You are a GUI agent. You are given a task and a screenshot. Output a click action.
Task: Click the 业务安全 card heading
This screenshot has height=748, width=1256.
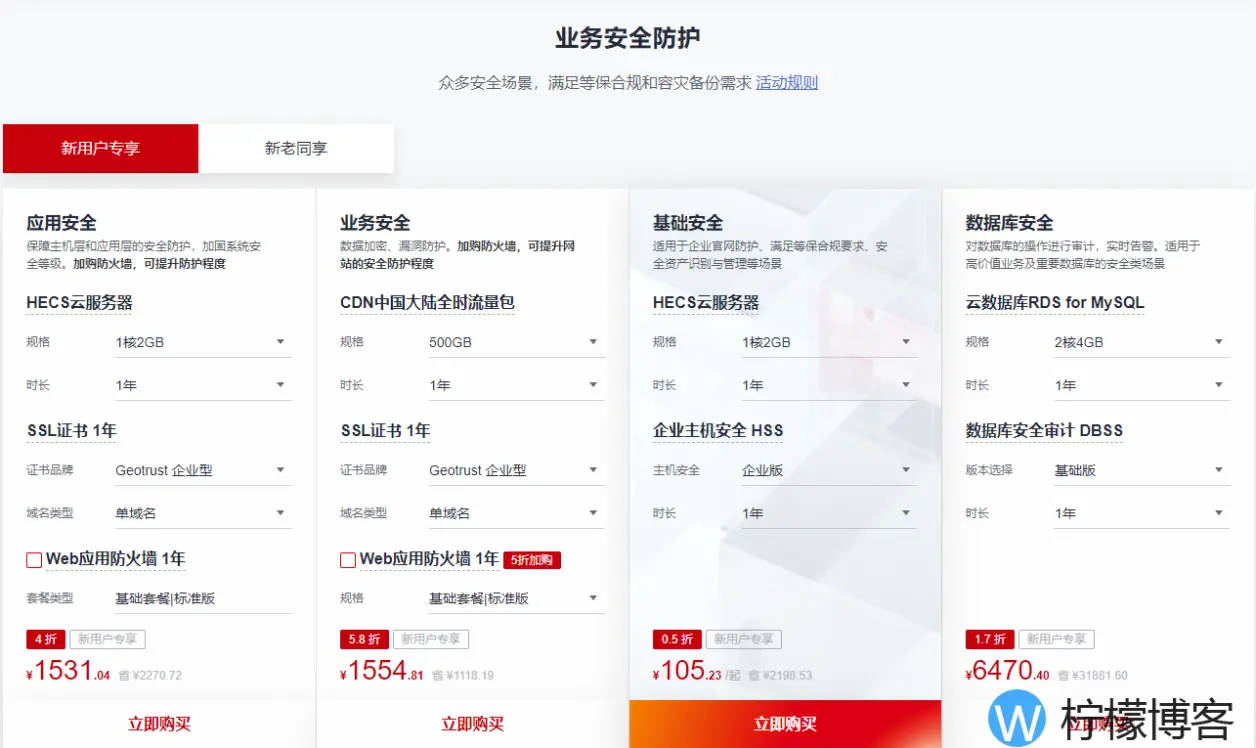coord(375,223)
